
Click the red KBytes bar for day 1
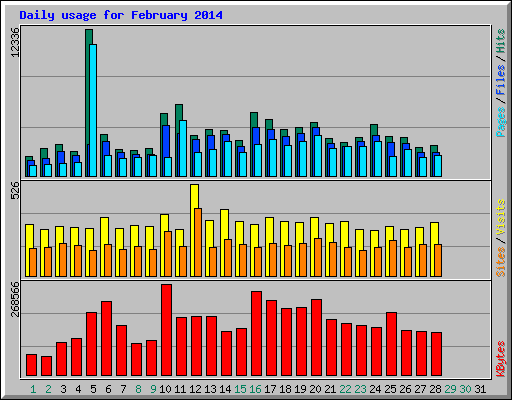coord(31,365)
